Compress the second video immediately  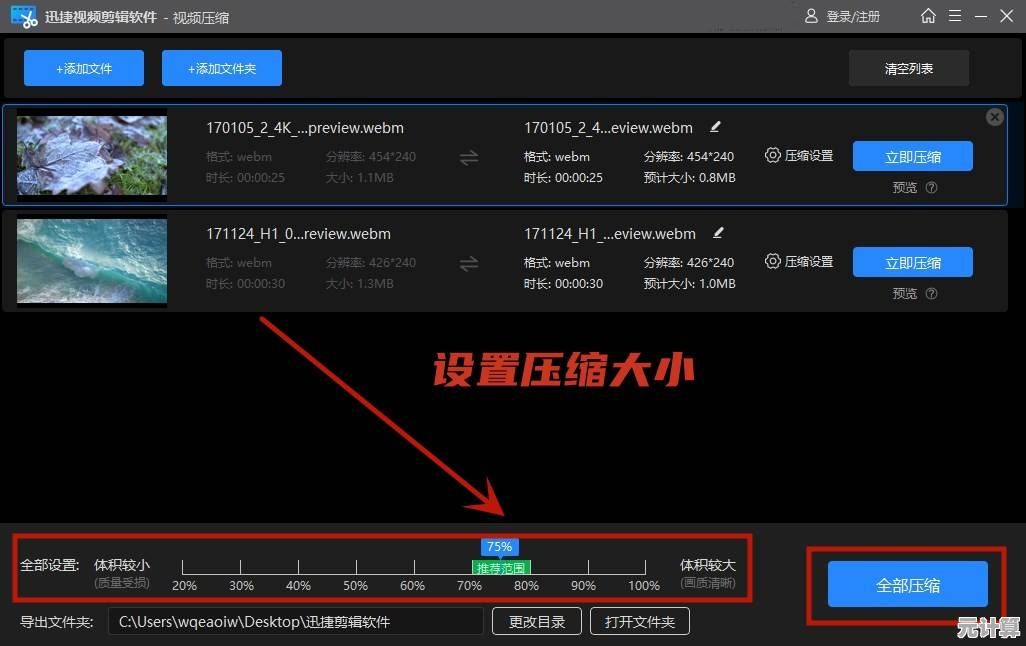click(912, 263)
